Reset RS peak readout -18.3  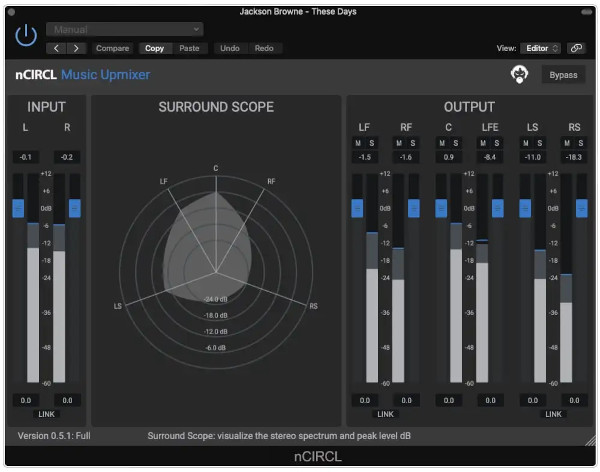574,157
